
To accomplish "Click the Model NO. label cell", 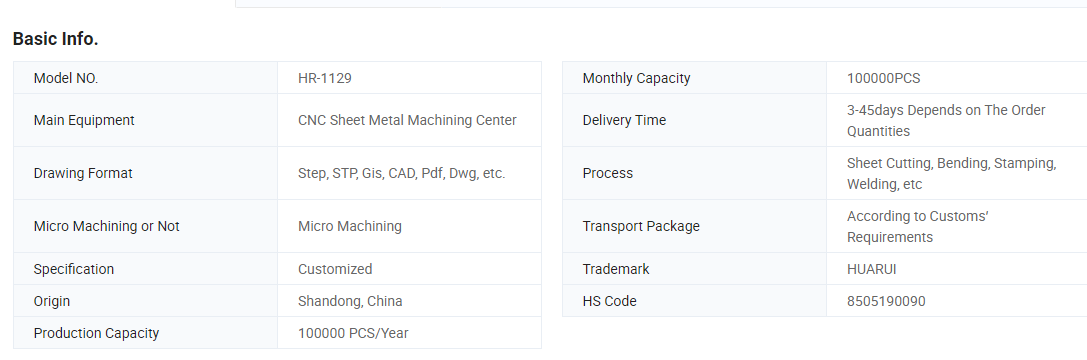I will 146,78.
